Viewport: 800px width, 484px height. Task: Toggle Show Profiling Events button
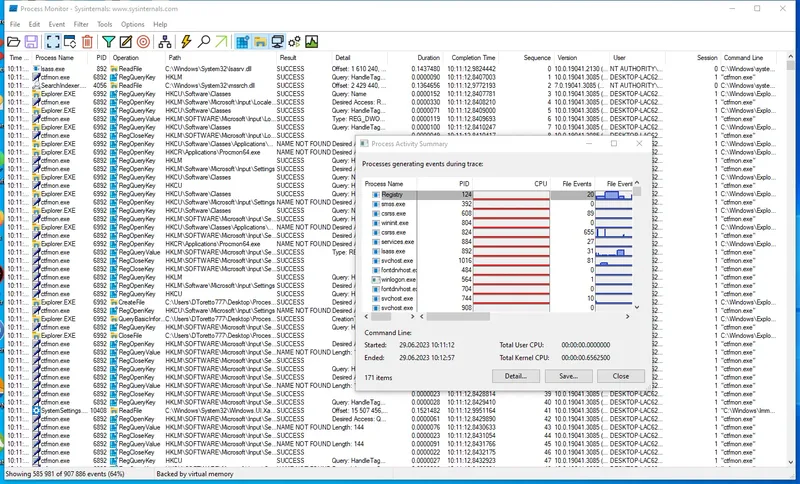point(311,42)
